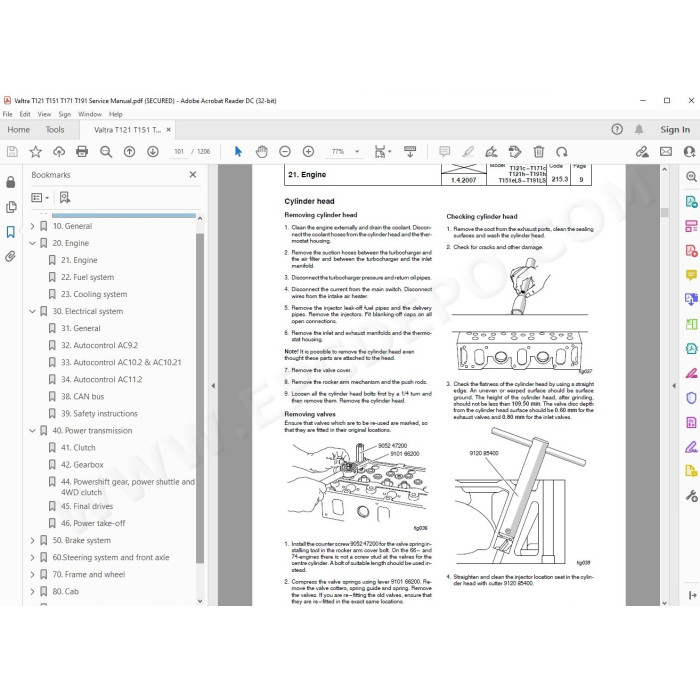Image resolution: width=700 pixels, height=700 pixels.
Task: Go to next page arrow
Action: pyautogui.click(x=153, y=152)
